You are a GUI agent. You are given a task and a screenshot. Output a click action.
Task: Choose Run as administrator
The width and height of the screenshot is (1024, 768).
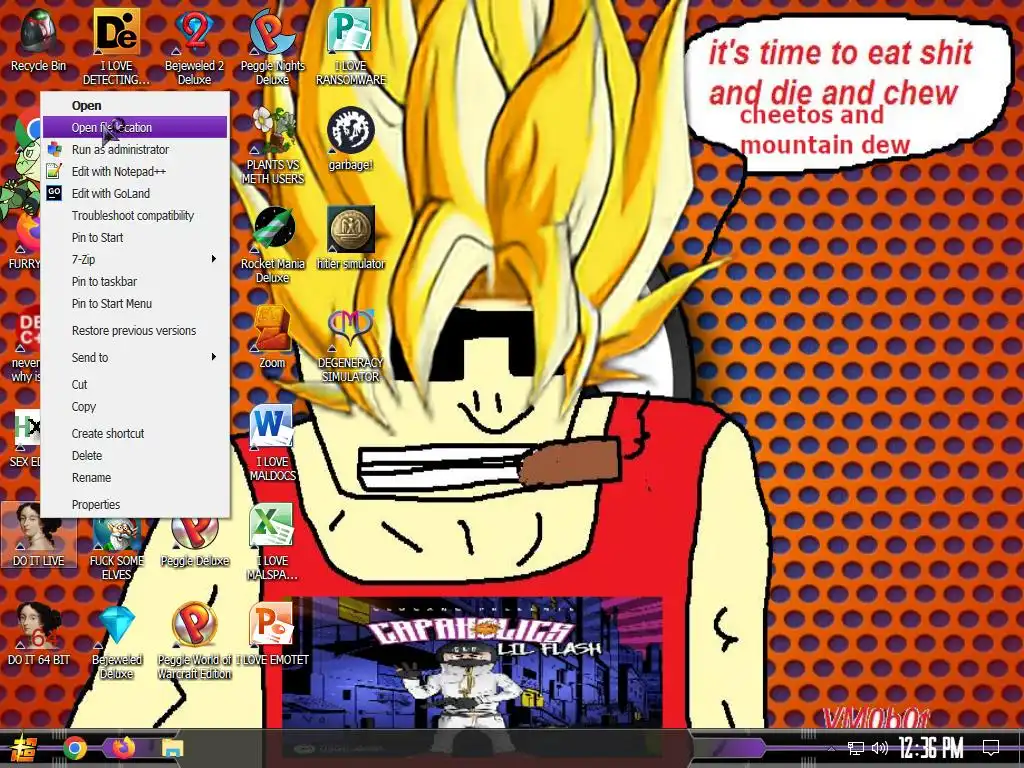[x=135, y=150]
